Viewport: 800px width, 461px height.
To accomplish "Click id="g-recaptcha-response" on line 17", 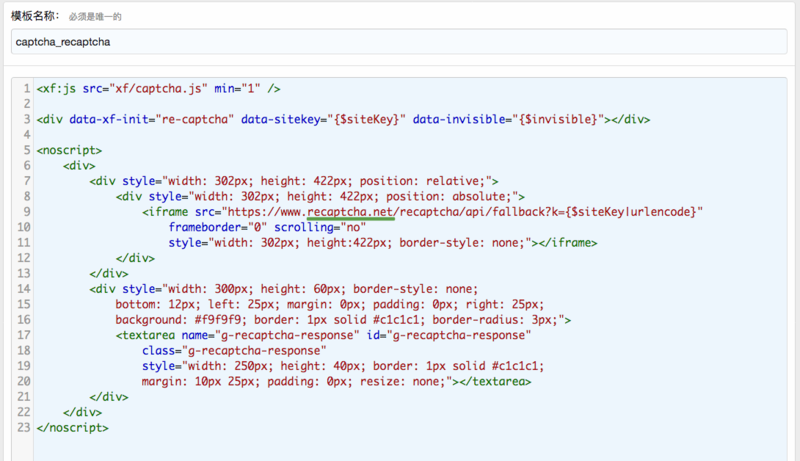I will click(x=449, y=335).
